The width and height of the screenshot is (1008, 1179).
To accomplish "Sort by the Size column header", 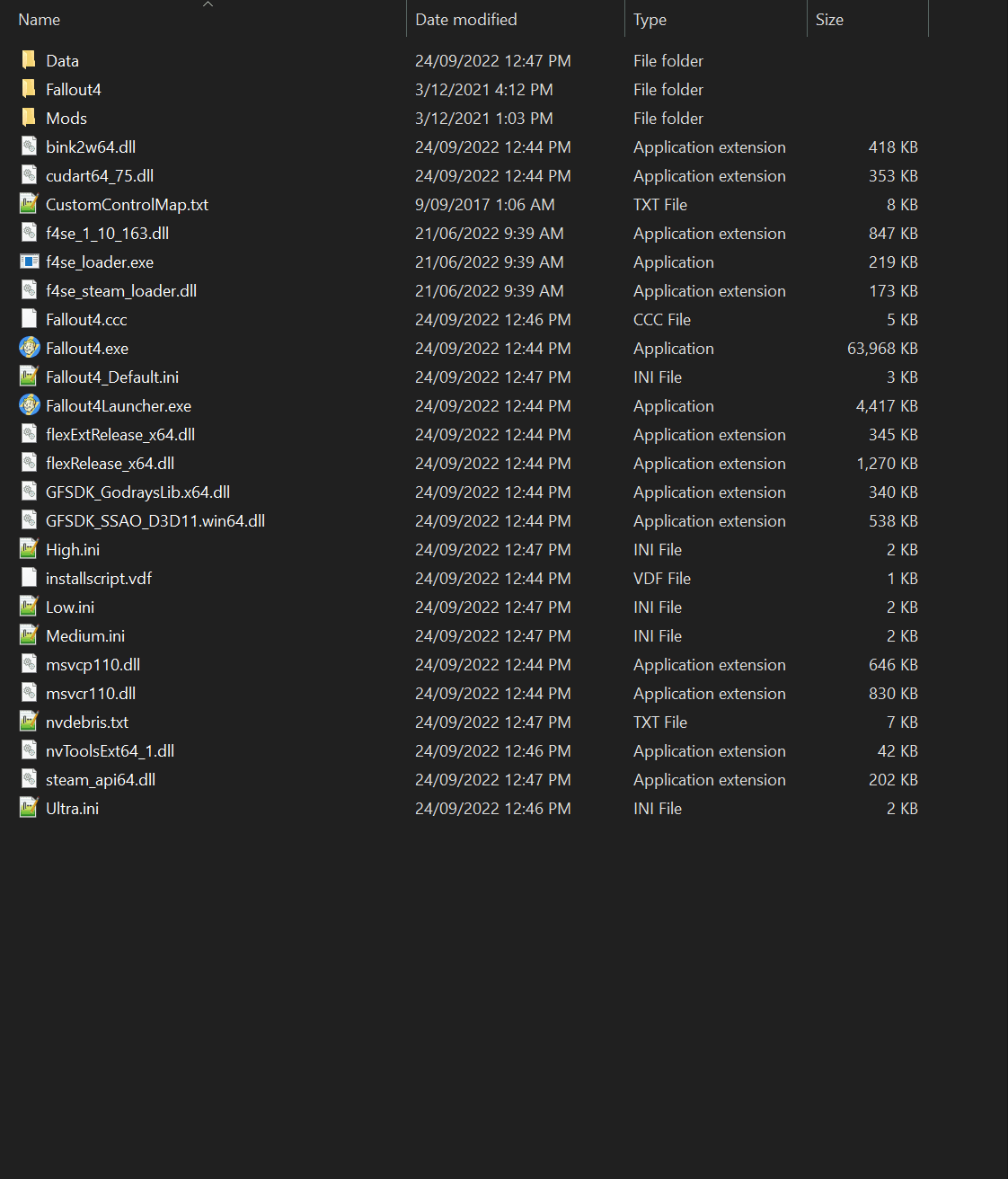I will (x=829, y=20).
